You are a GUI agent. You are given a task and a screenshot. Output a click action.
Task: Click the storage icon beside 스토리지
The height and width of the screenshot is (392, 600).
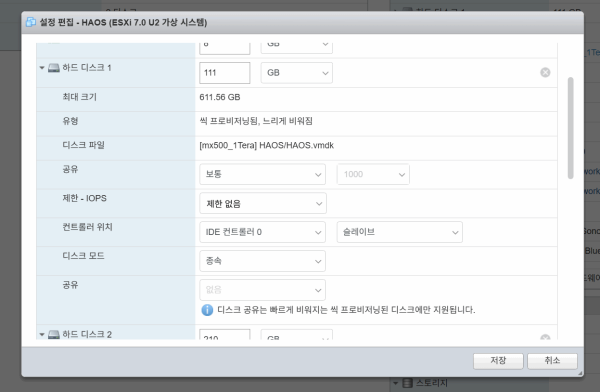coord(408,383)
